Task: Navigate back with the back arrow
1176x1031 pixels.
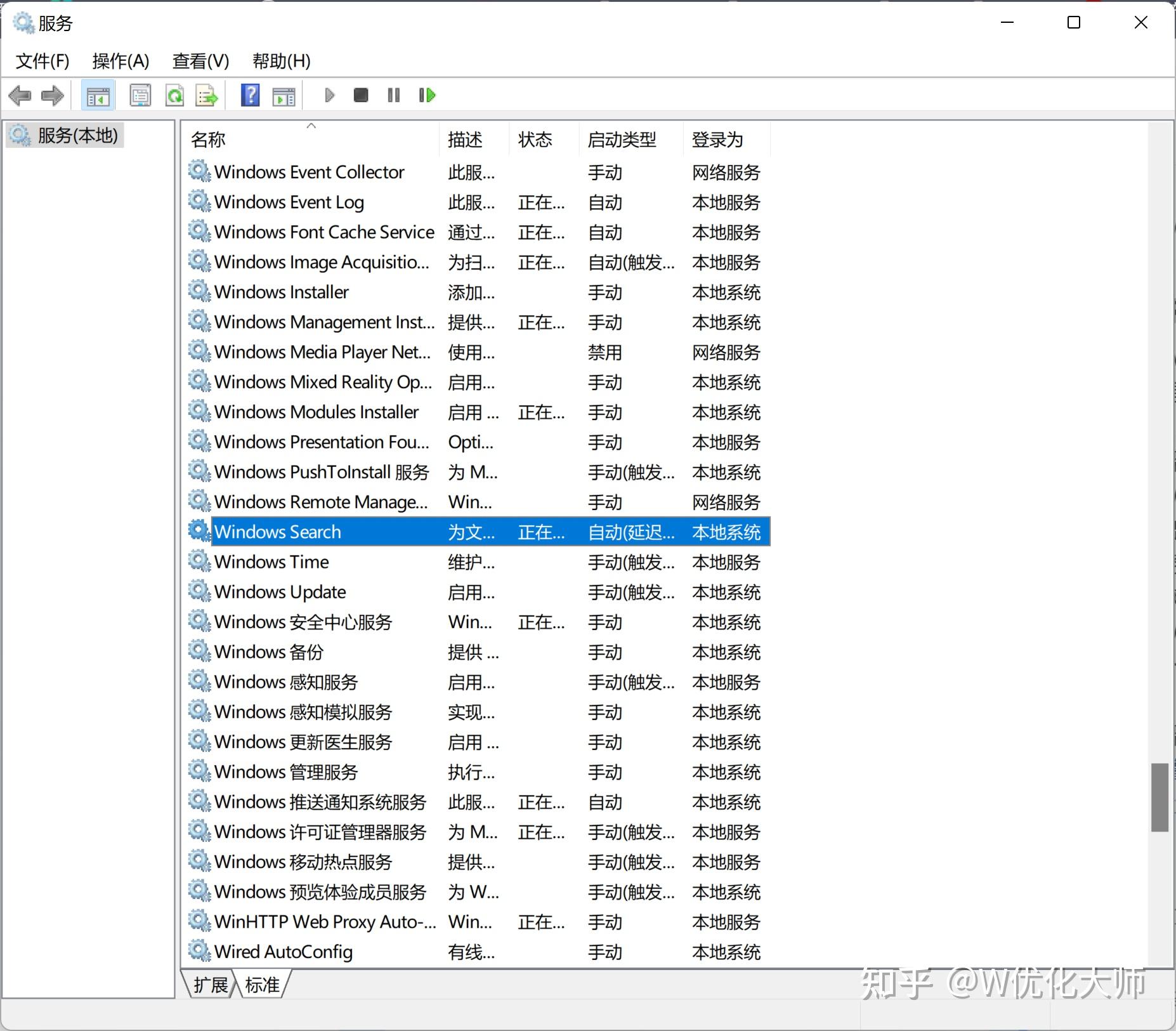Action: [x=20, y=95]
